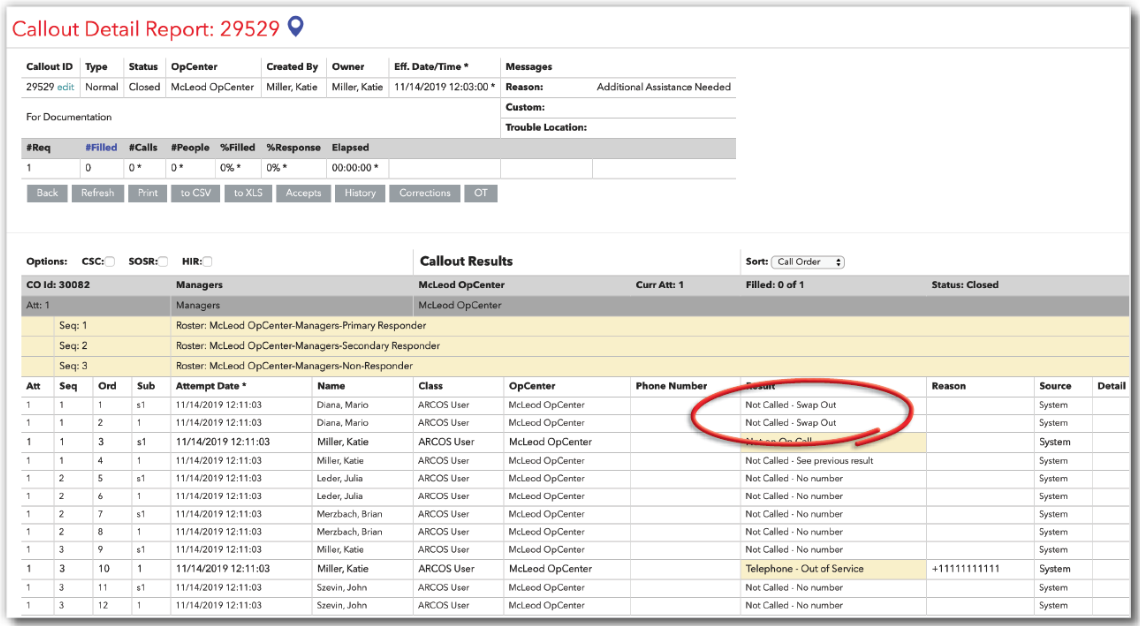Open the History view
The width and height of the screenshot is (1140, 626).
click(360, 193)
